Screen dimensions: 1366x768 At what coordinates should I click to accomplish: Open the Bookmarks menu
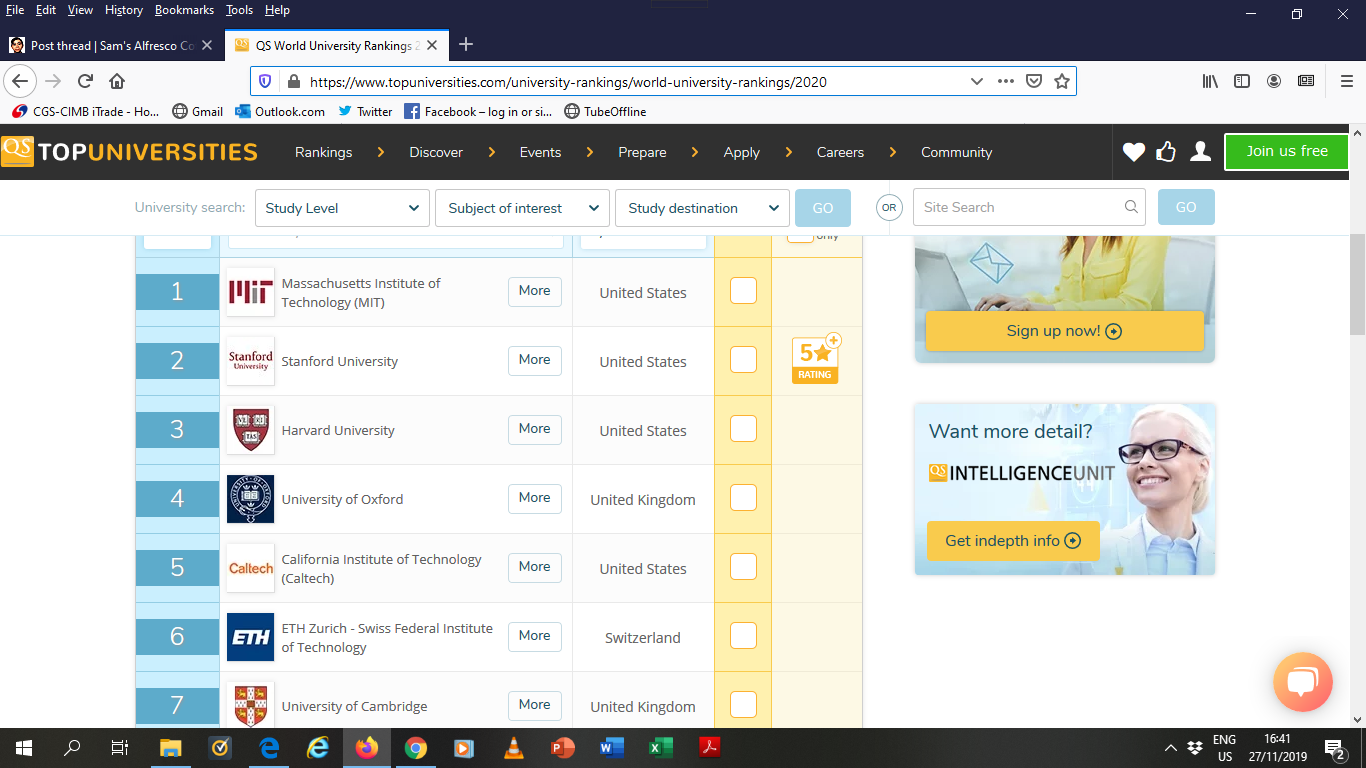[184, 10]
